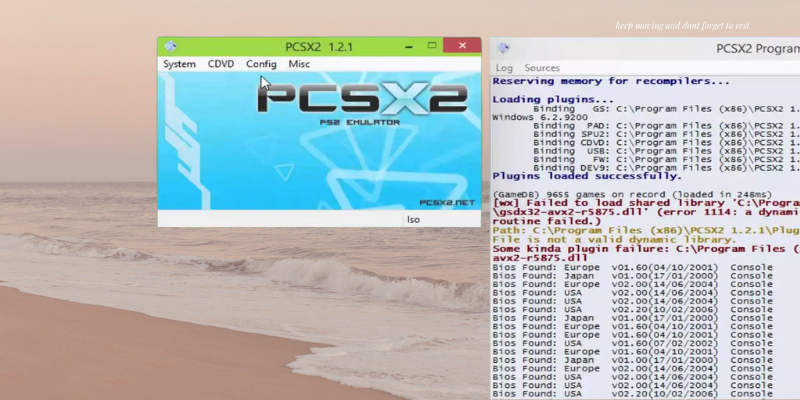Open the System menu in PCSX2
800x400 pixels.
(x=179, y=64)
